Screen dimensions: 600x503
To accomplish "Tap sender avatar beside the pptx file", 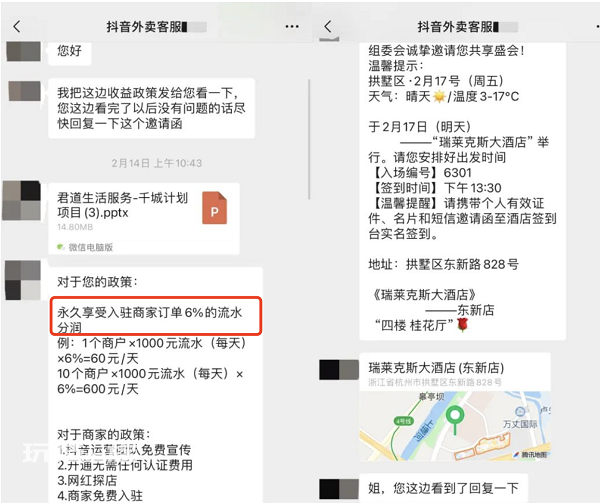I will (21, 200).
